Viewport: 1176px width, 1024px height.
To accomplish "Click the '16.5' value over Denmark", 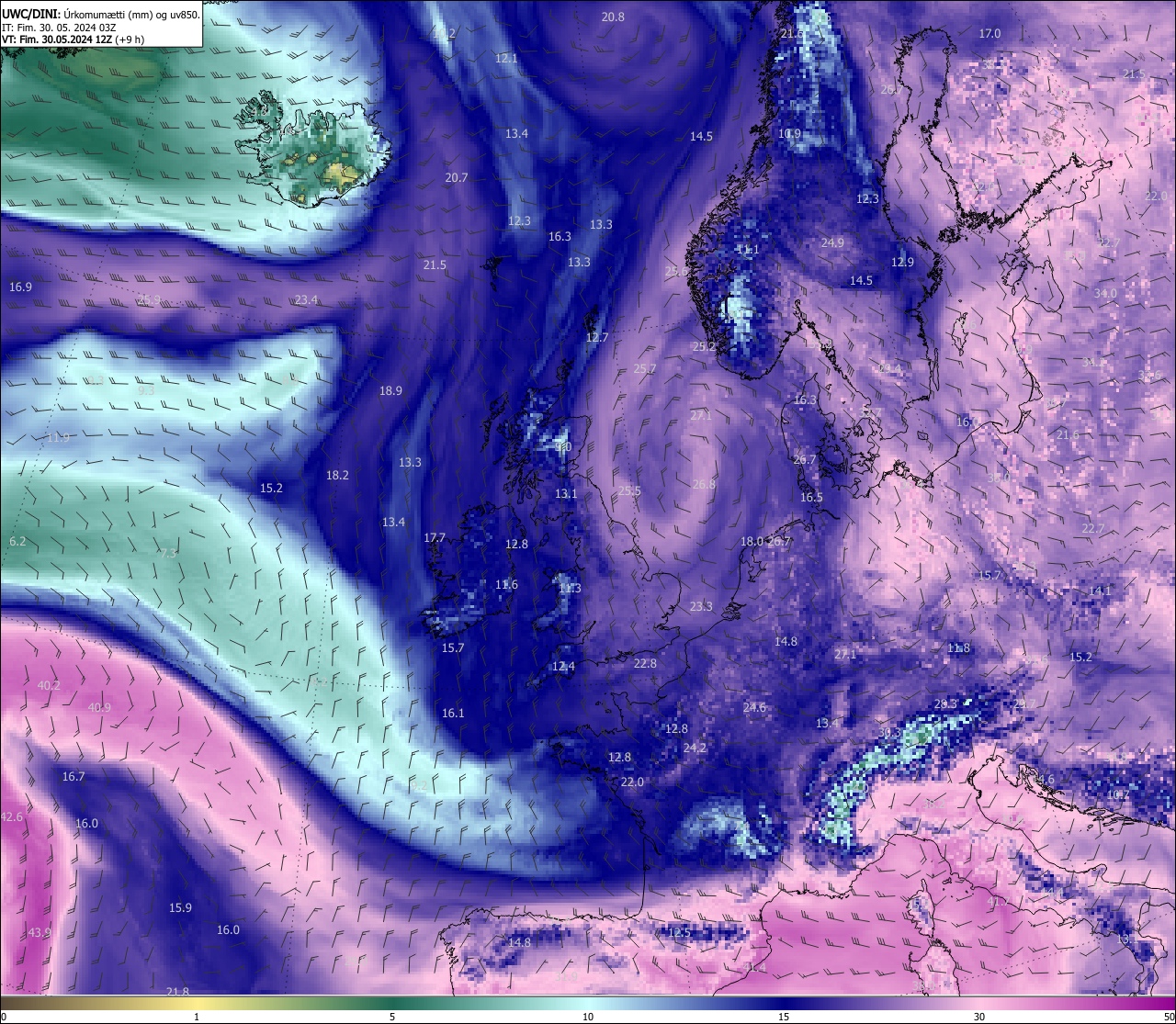I will [x=811, y=498].
